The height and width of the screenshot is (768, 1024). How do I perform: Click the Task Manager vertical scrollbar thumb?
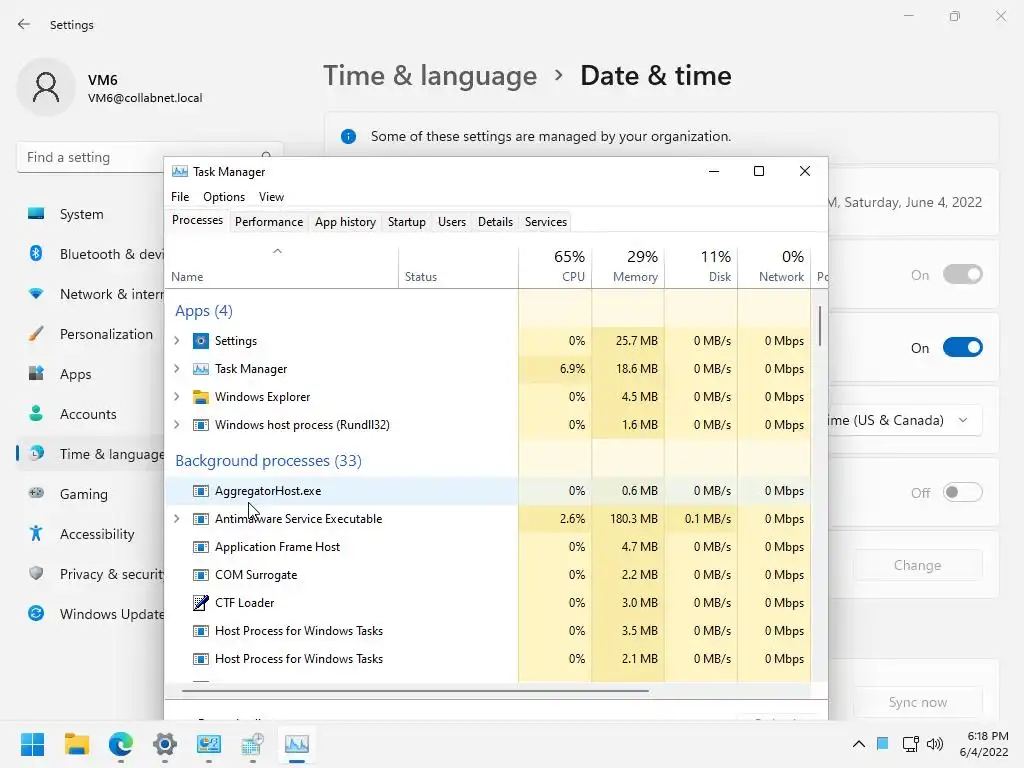coord(820,327)
